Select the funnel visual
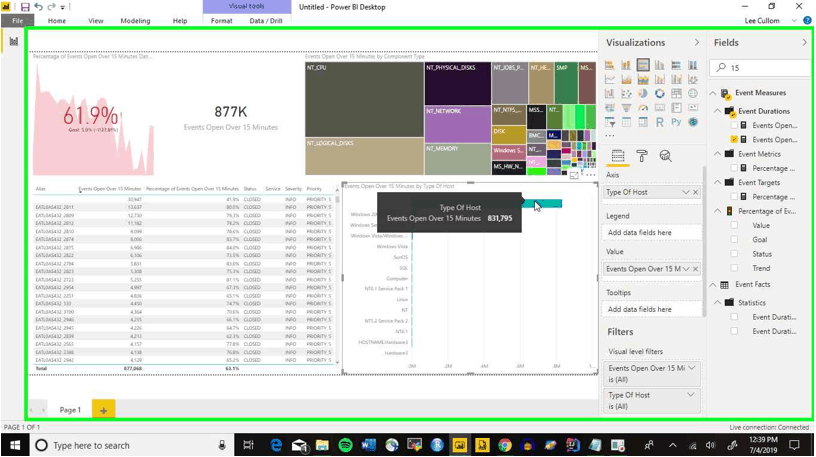Viewport: 816px width, 457px height. [x=626, y=108]
